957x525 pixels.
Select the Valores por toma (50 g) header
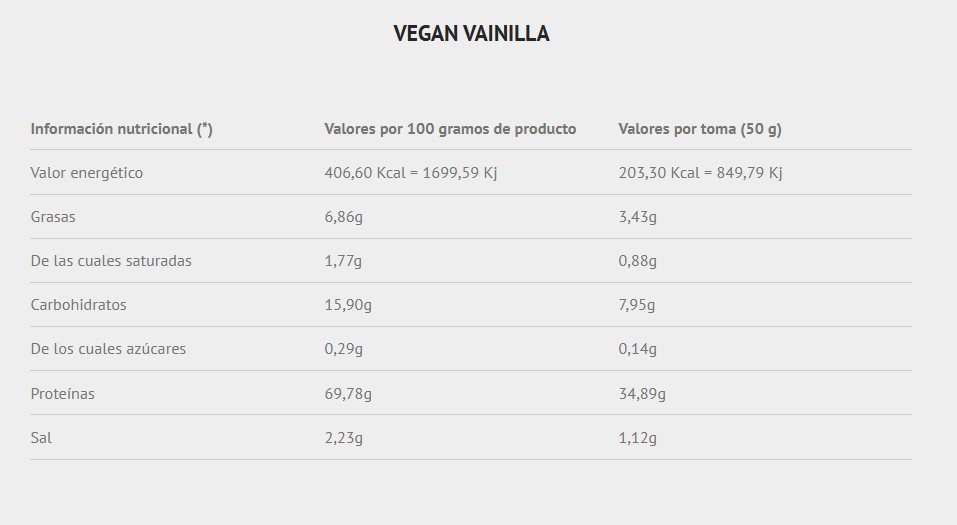tap(700, 129)
